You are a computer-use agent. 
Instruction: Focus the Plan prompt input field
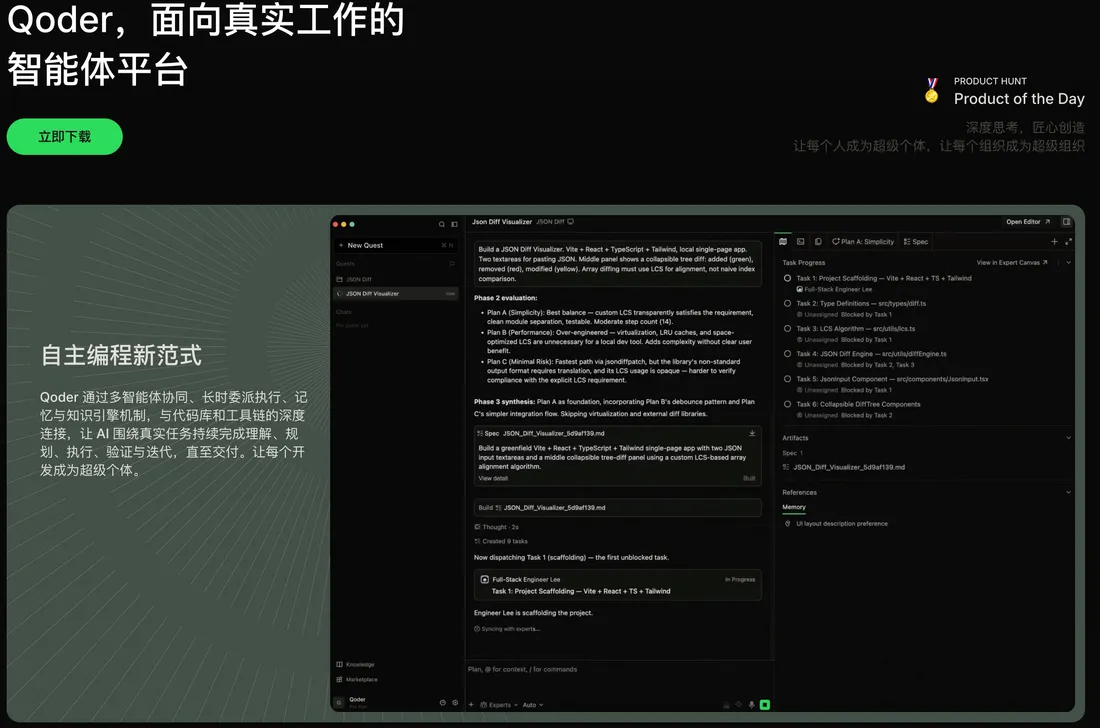pos(617,670)
